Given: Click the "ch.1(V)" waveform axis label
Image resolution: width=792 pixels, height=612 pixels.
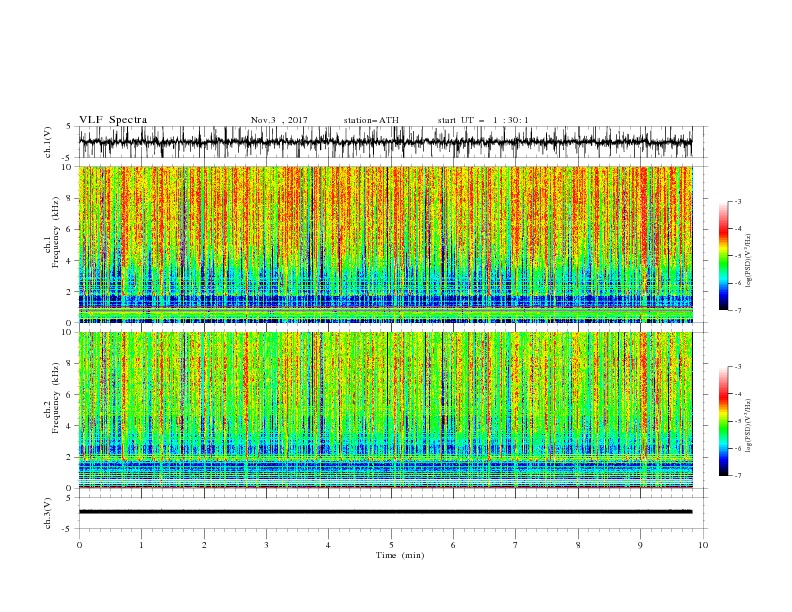Looking at the screenshot, I should click(48, 142).
